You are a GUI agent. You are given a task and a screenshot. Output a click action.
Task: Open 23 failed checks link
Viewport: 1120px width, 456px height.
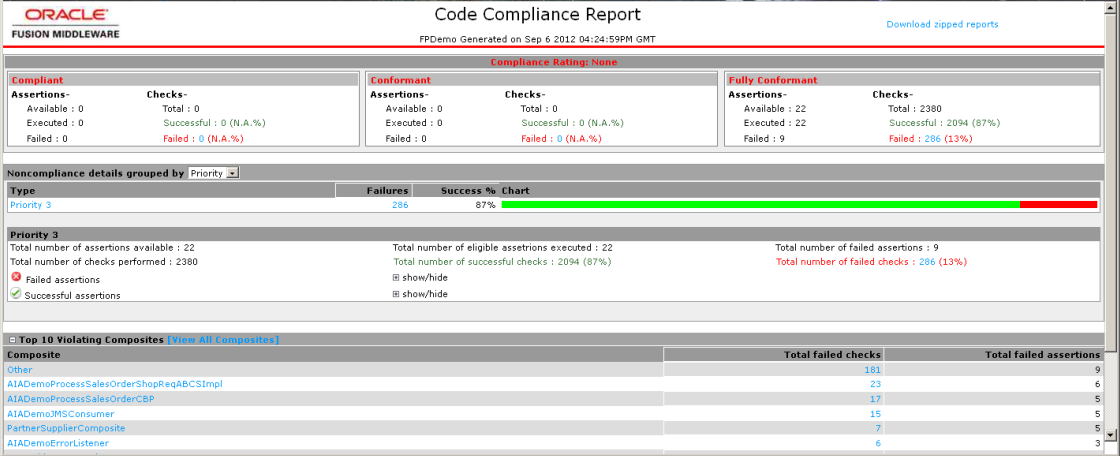(876, 384)
